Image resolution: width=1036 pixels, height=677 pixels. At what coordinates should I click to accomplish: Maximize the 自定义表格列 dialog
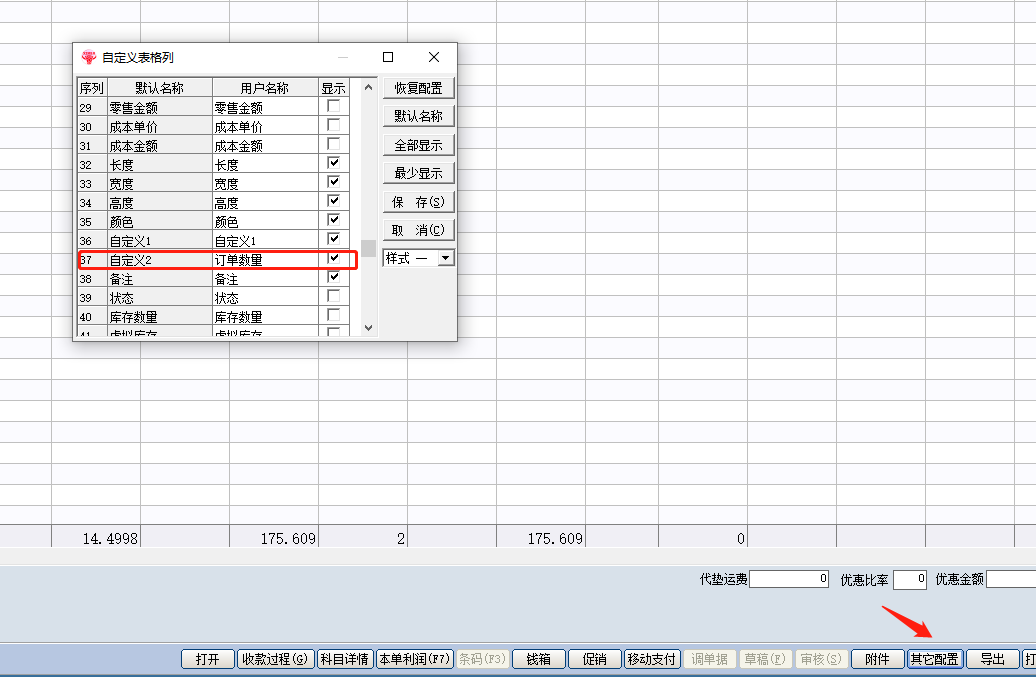[388, 57]
